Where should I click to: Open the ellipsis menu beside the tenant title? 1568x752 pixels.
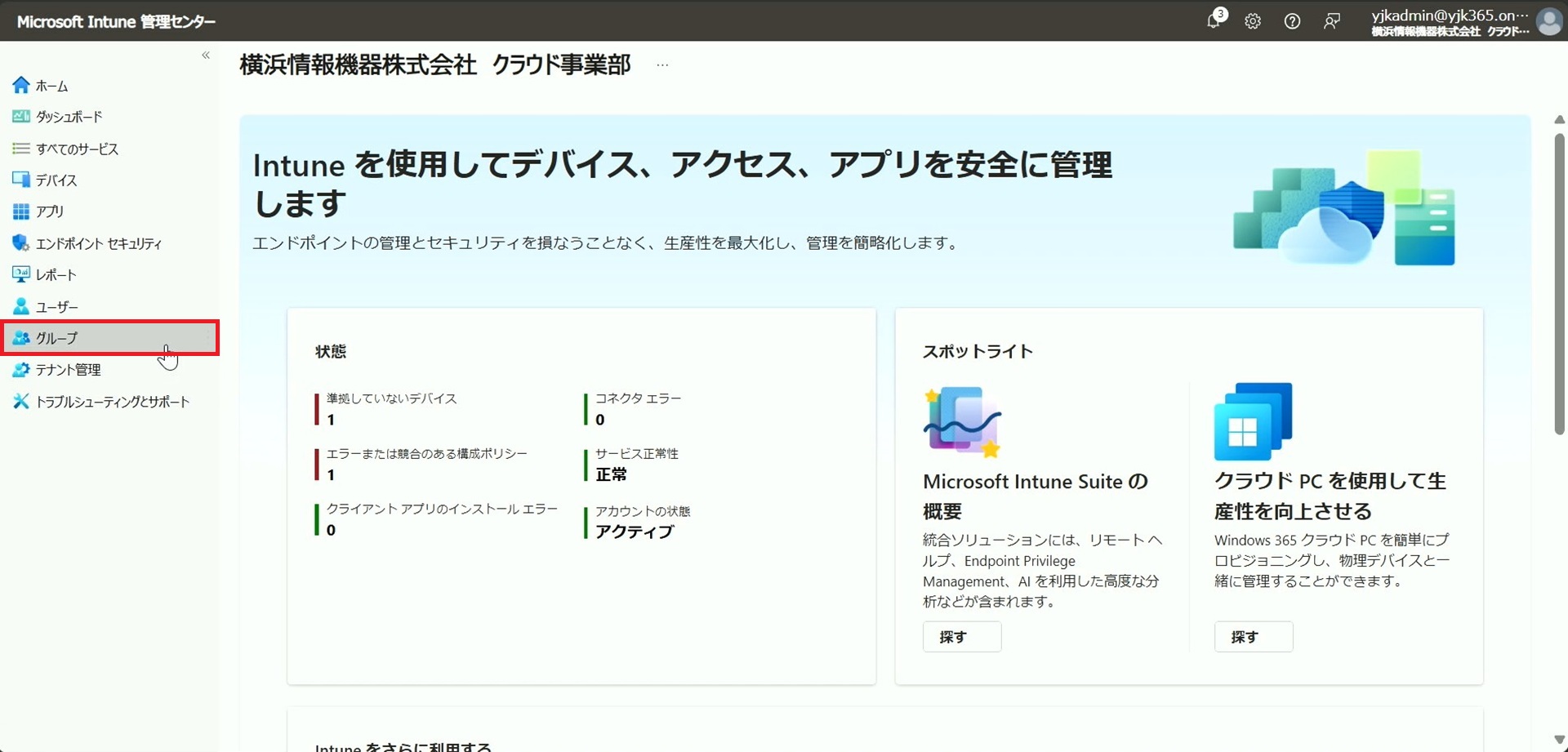point(662,65)
